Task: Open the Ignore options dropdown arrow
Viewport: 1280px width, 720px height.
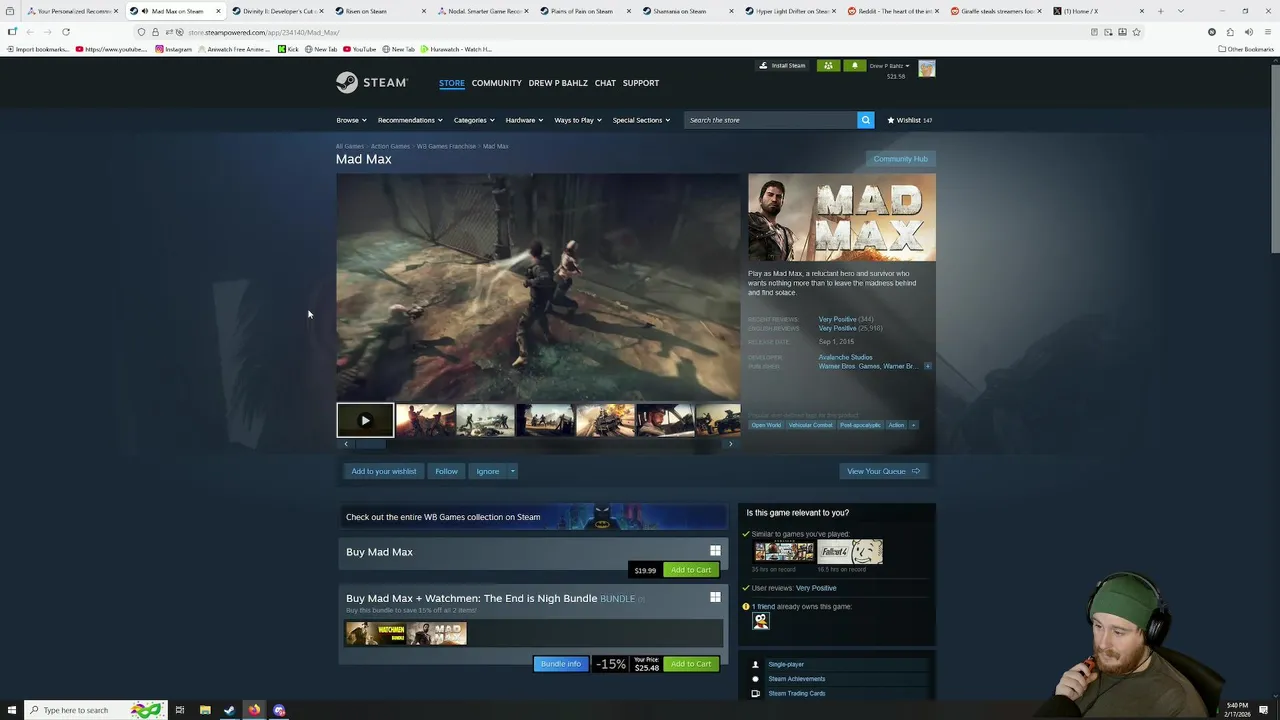Action: (512, 471)
